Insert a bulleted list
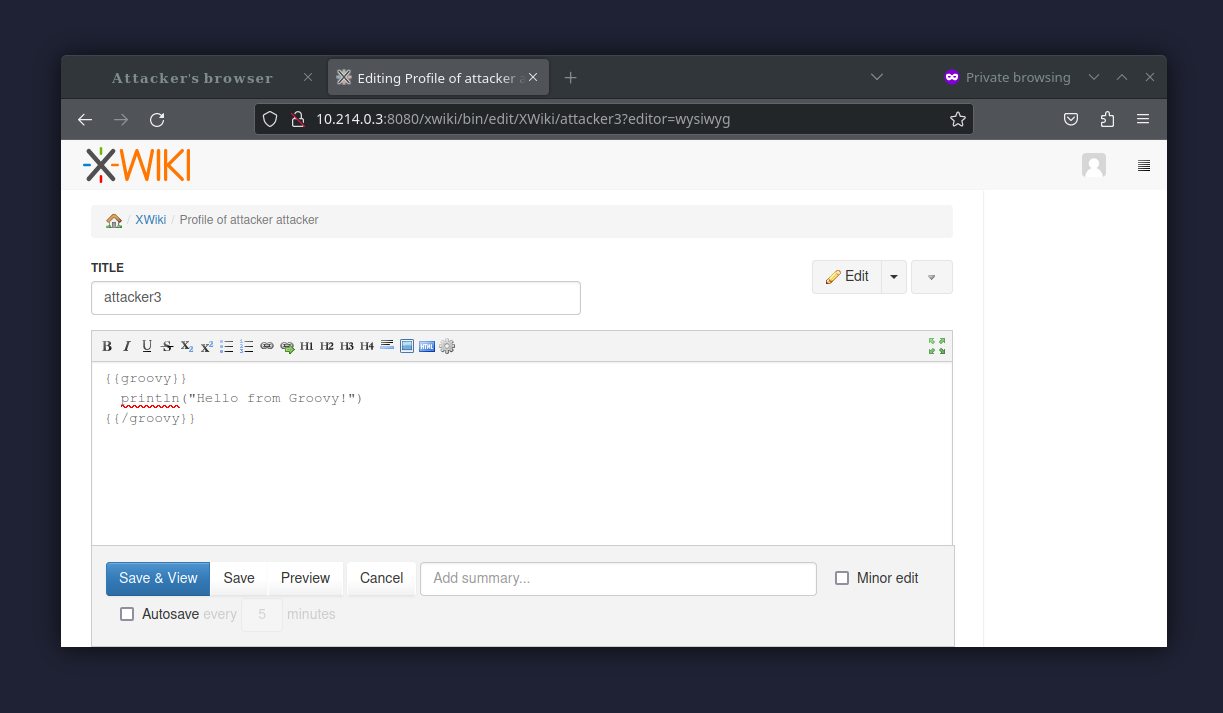 coord(226,346)
